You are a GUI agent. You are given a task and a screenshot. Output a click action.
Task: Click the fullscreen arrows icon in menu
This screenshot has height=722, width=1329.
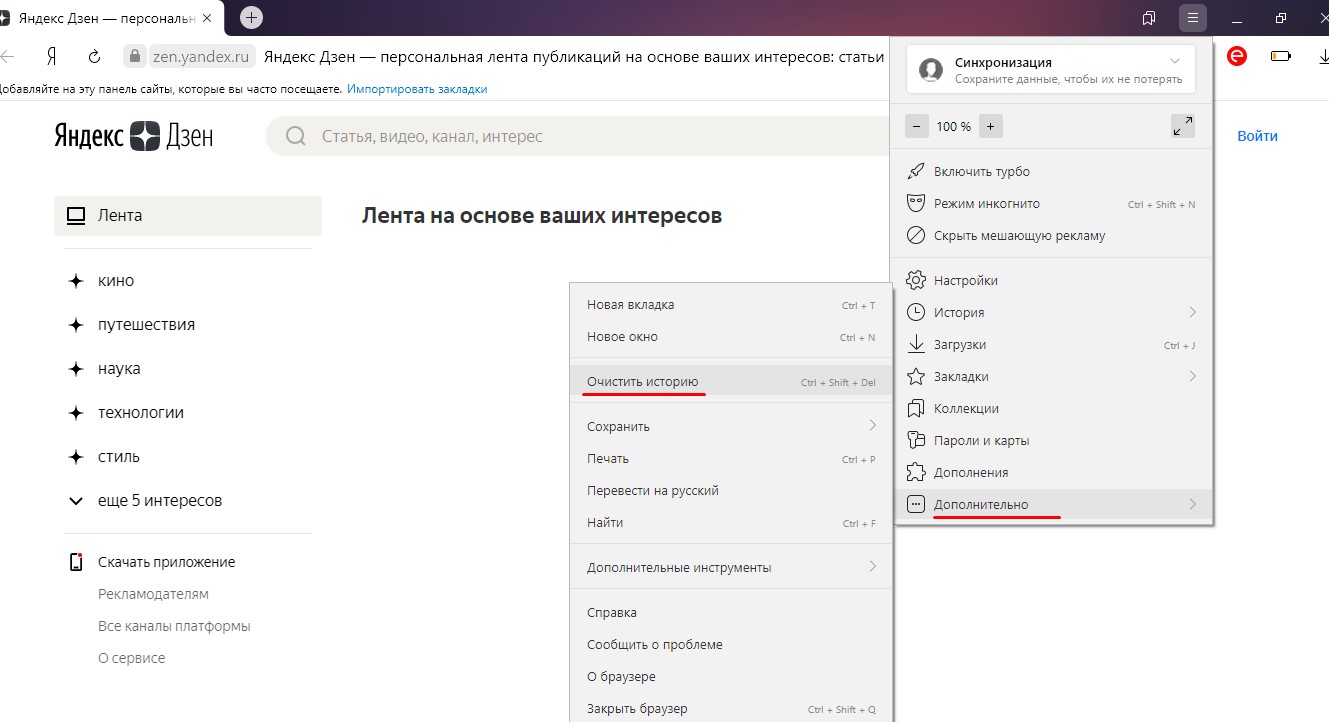(x=1182, y=126)
